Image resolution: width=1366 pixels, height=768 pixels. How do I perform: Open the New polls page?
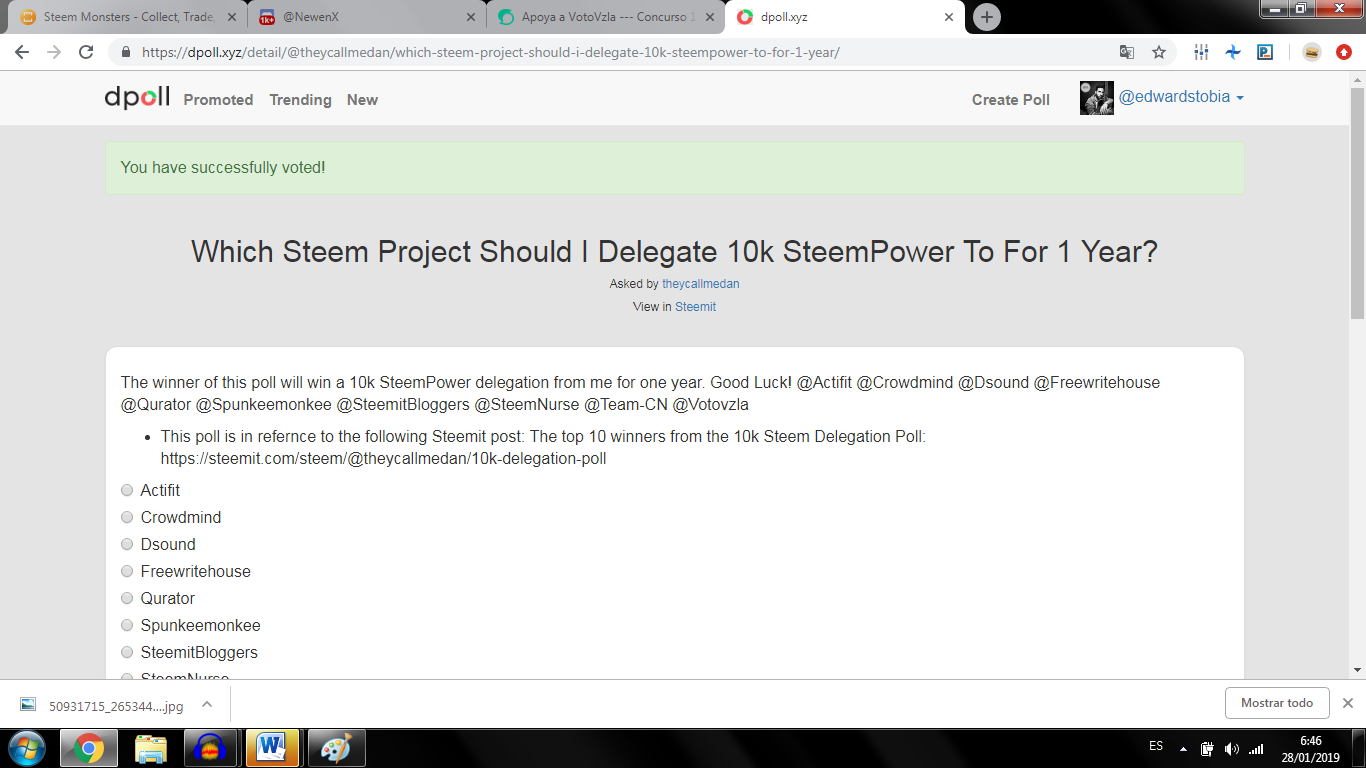(362, 100)
